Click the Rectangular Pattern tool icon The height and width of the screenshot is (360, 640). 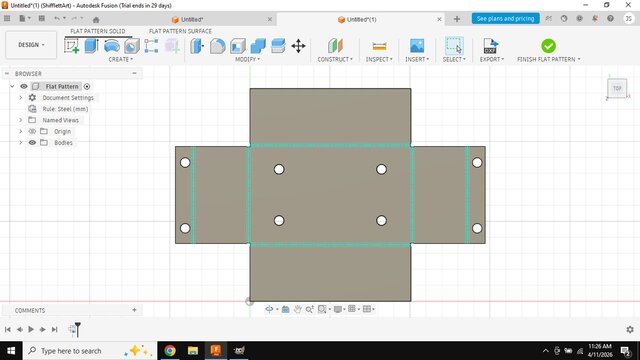(151, 46)
